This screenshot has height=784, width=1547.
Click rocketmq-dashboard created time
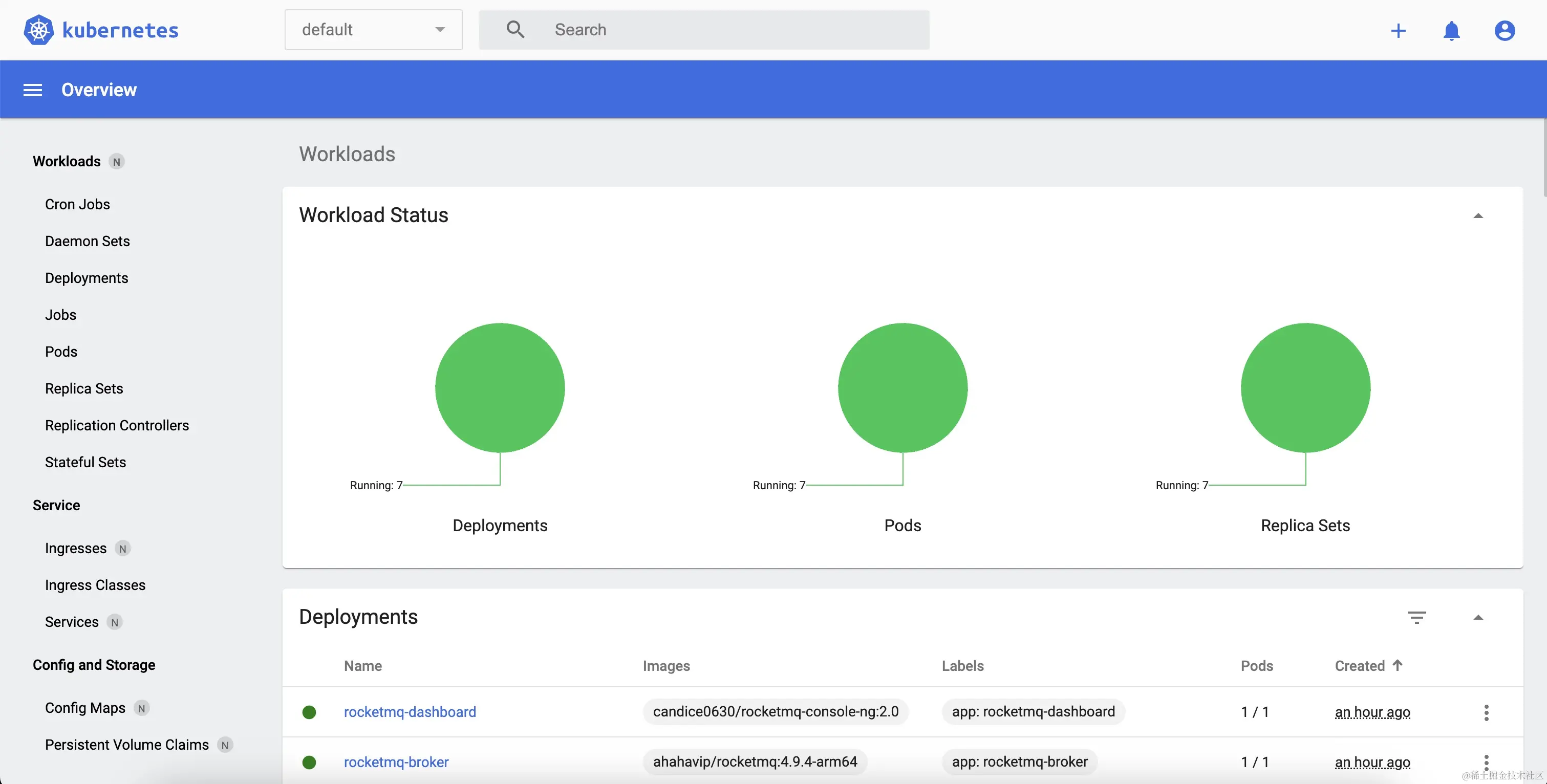(x=1372, y=712)
